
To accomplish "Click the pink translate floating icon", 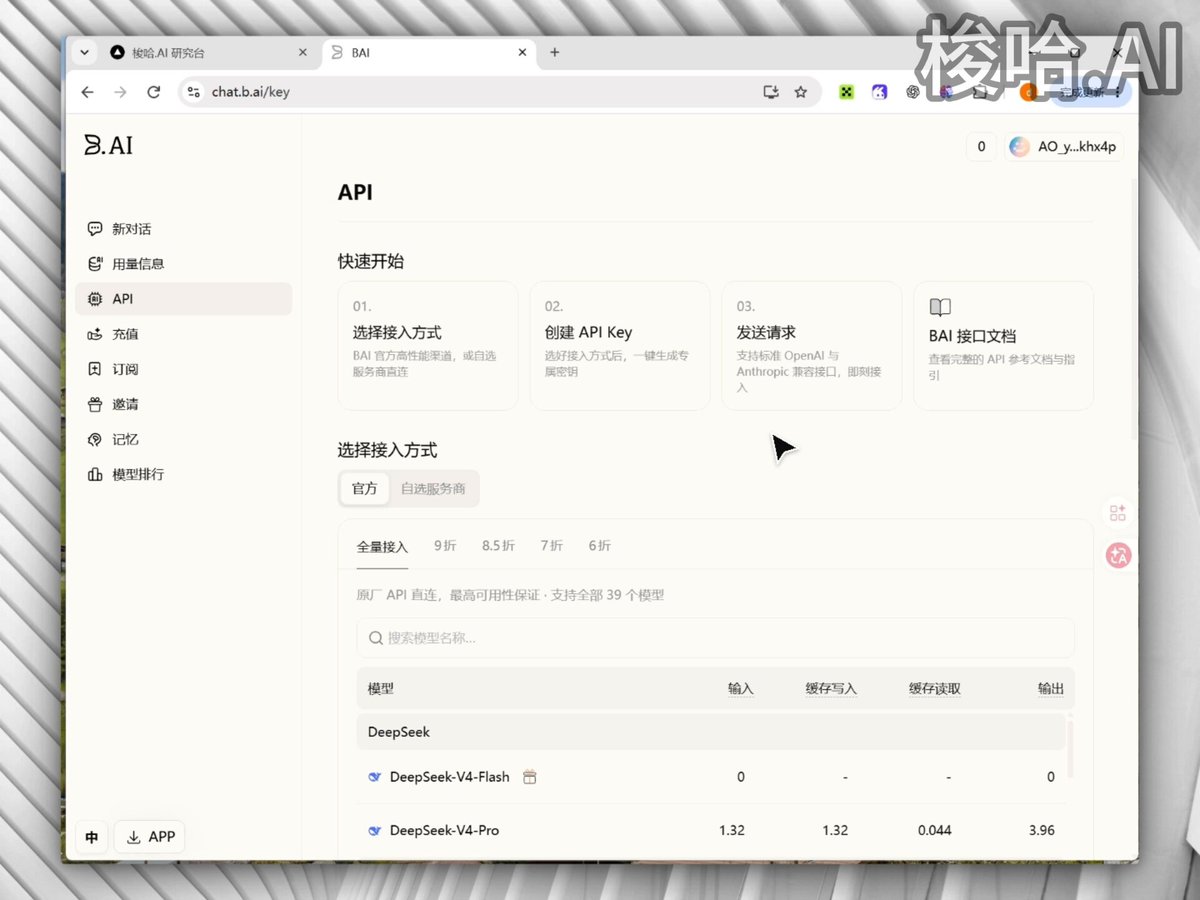I will coord(1118,556).
